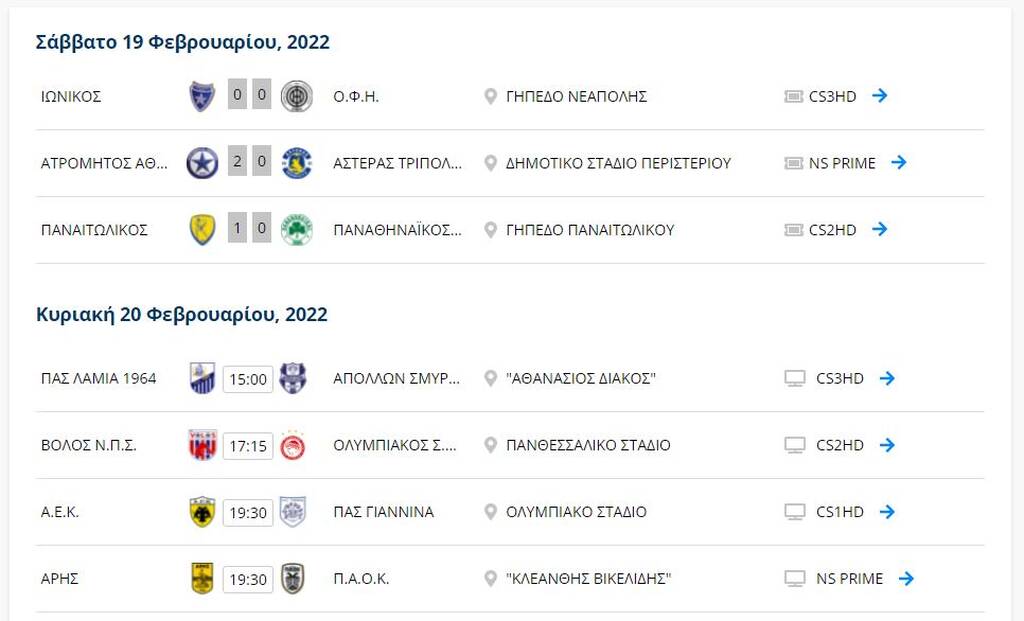Viewport: 1024px width, 621px height.
Task: Click the 15:00 kickoff time box
Action: click(x=248, y=379)
